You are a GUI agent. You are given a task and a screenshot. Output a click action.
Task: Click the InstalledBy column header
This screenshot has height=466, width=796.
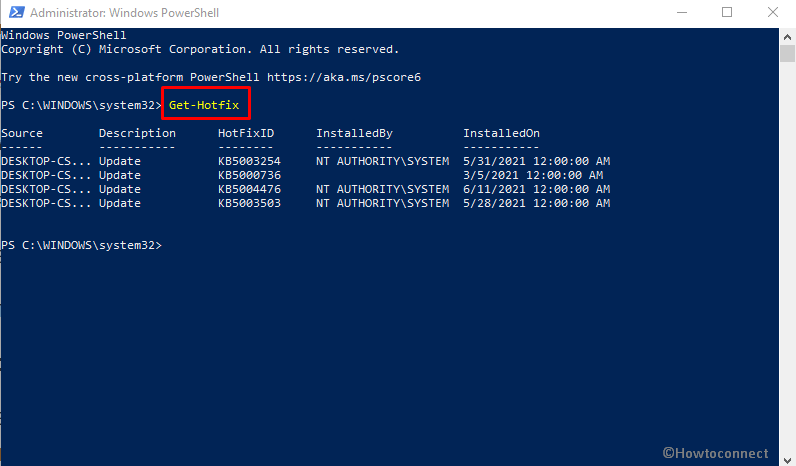(354, 134)
